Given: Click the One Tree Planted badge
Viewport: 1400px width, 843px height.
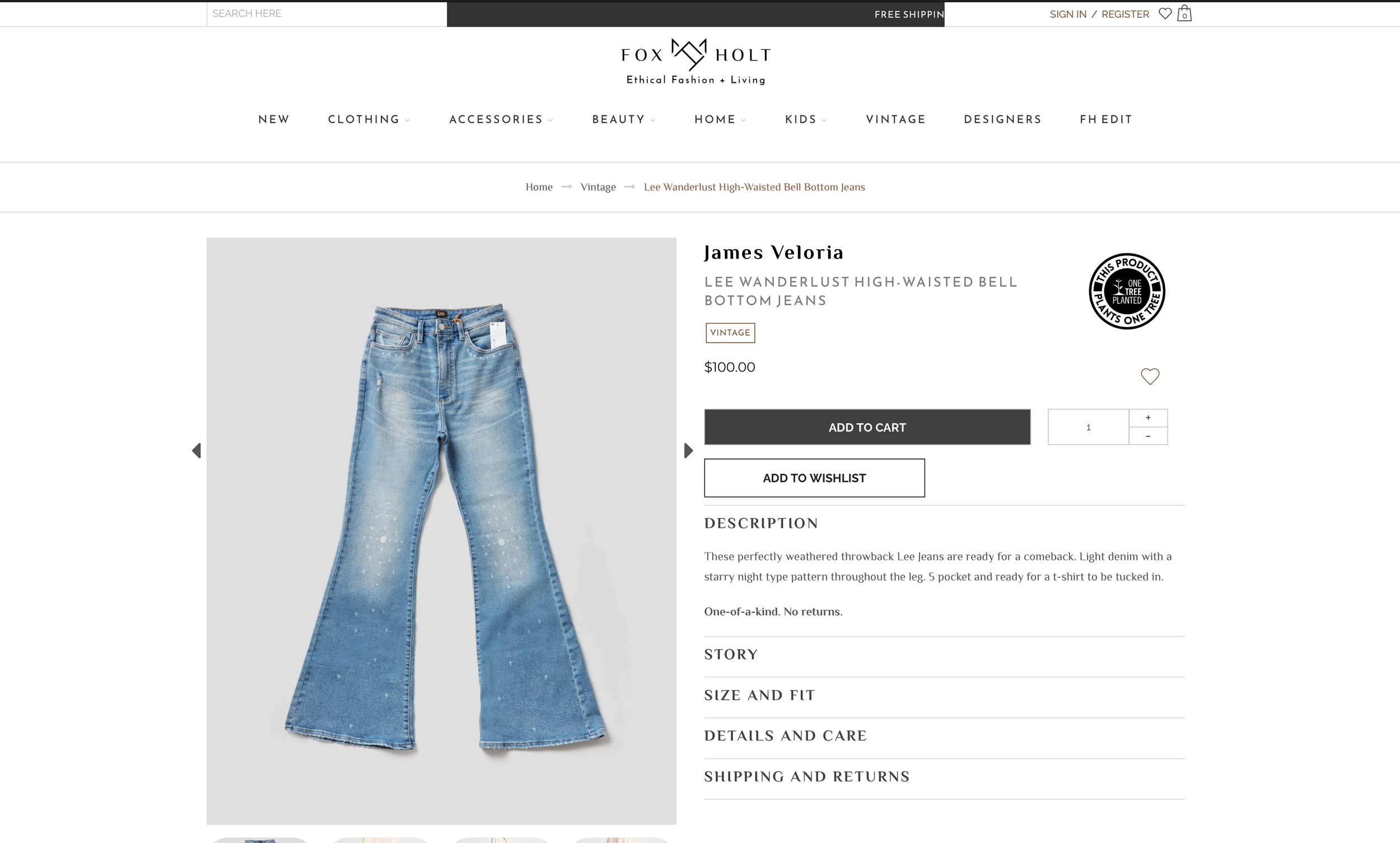Looking at the screenshot, I should point(1127,291).
